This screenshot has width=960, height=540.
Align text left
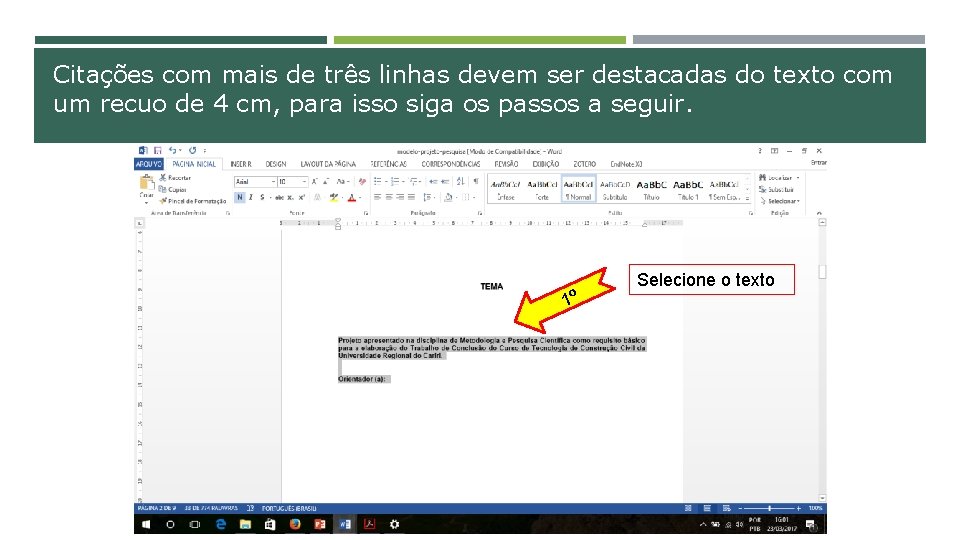tap(378, 197)
